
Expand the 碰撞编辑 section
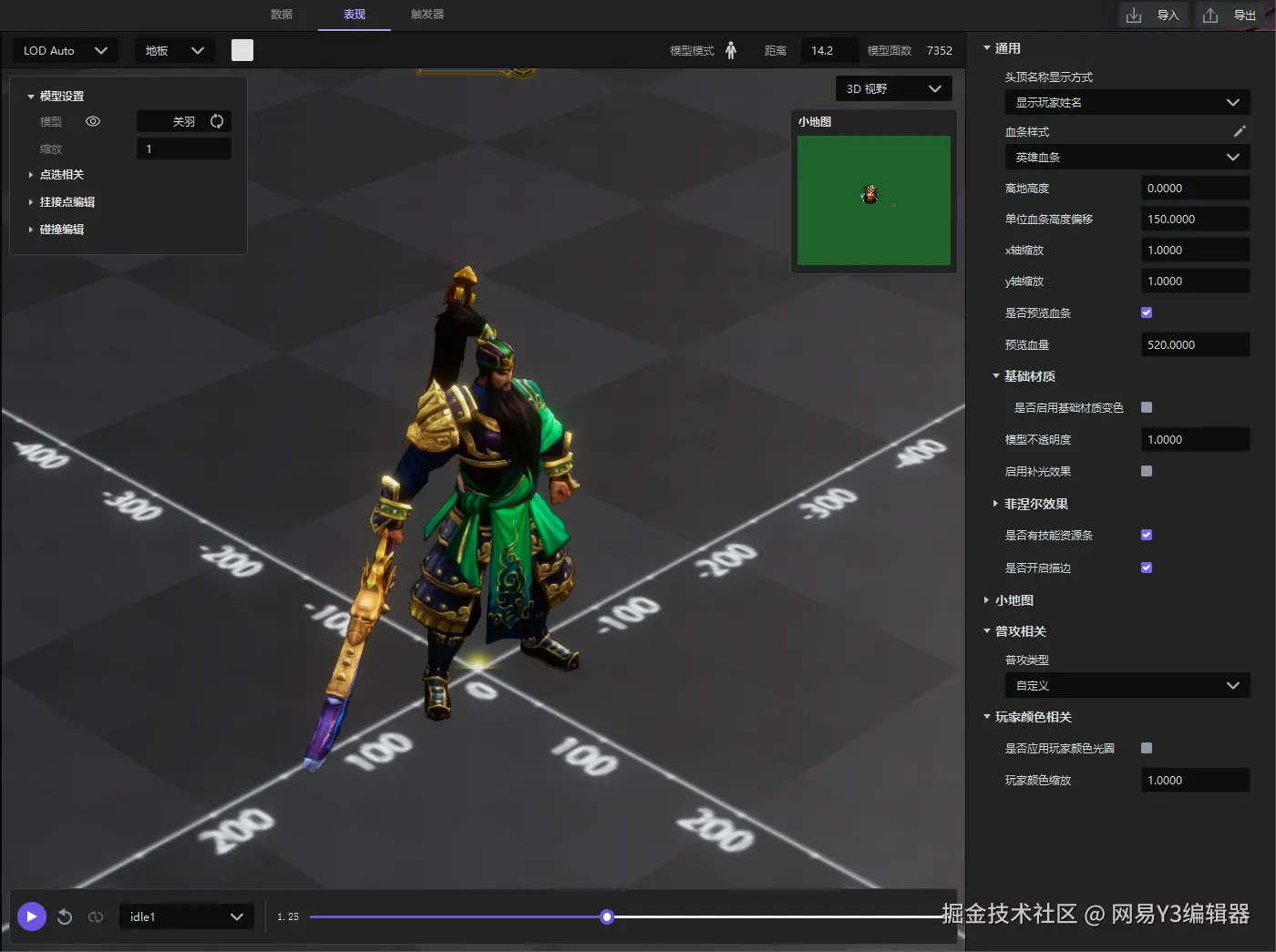click(31, 230)
